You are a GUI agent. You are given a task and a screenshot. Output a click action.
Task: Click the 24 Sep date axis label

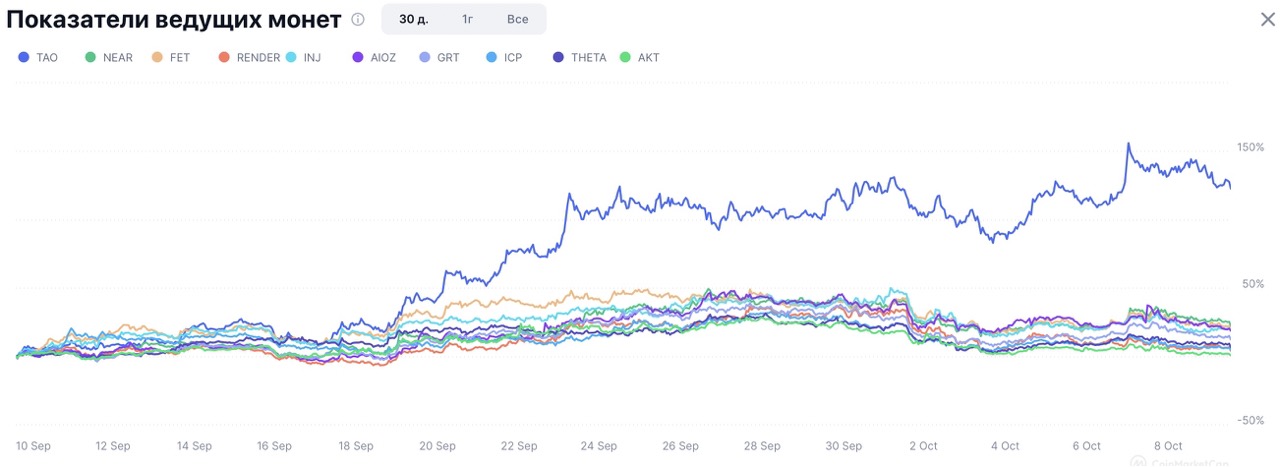599,446
